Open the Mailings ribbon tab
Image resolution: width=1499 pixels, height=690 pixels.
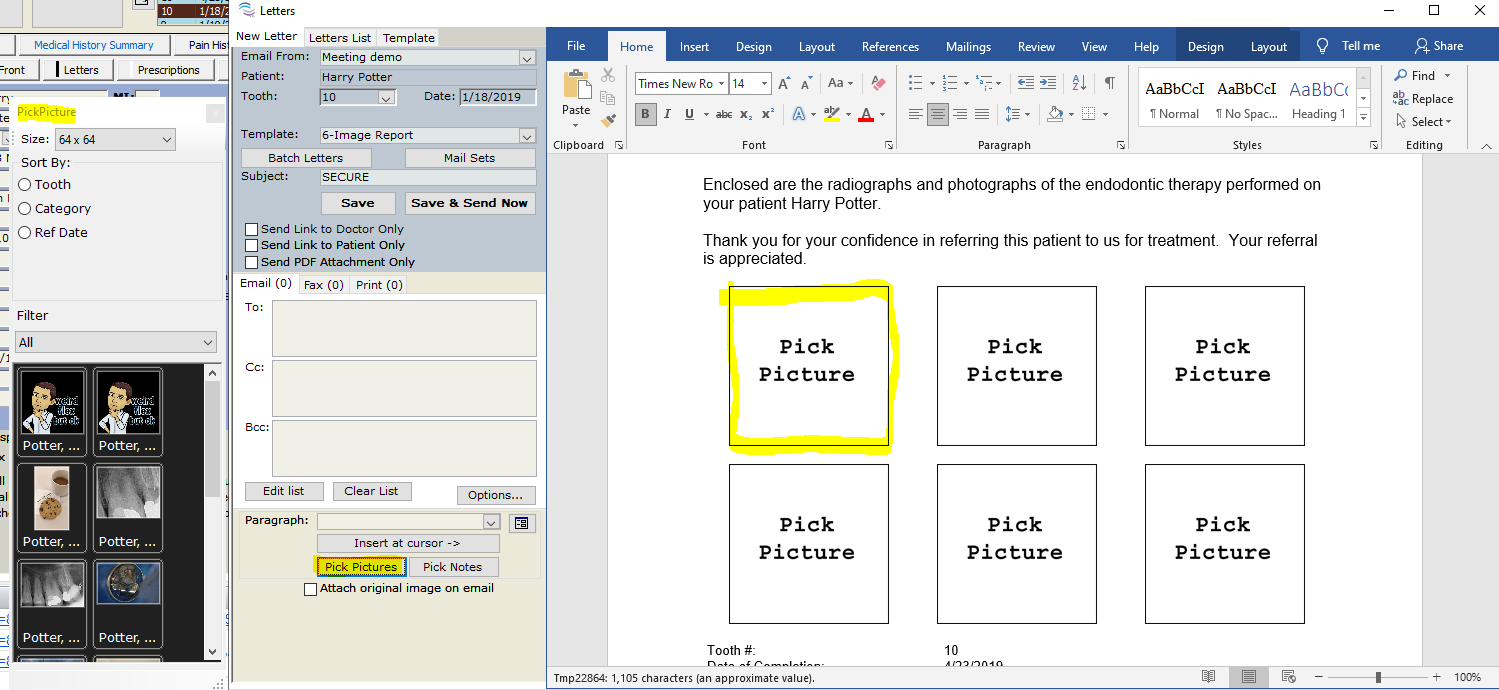(968, 47)
